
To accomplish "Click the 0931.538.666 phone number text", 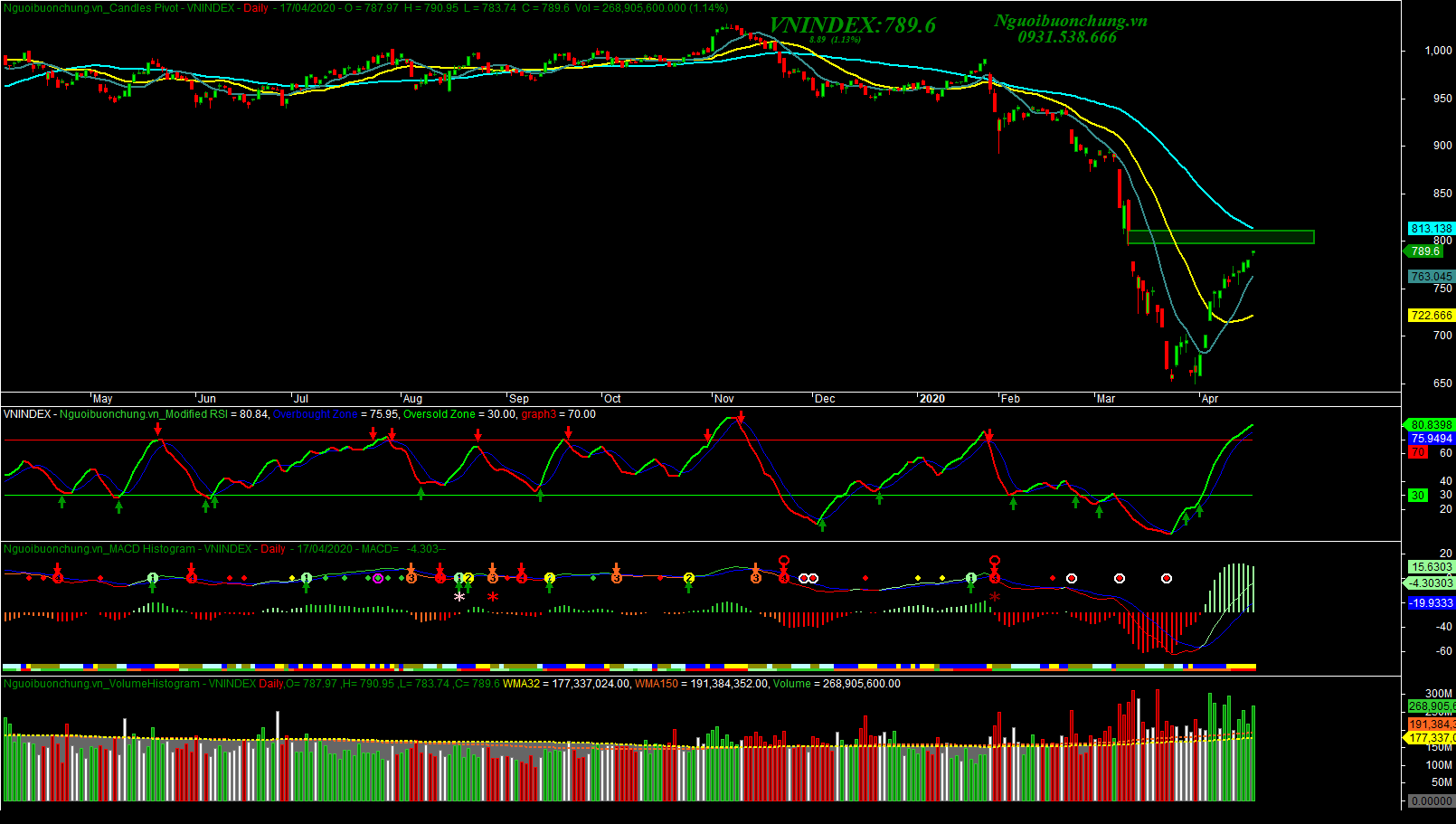I will [1067, 37].
